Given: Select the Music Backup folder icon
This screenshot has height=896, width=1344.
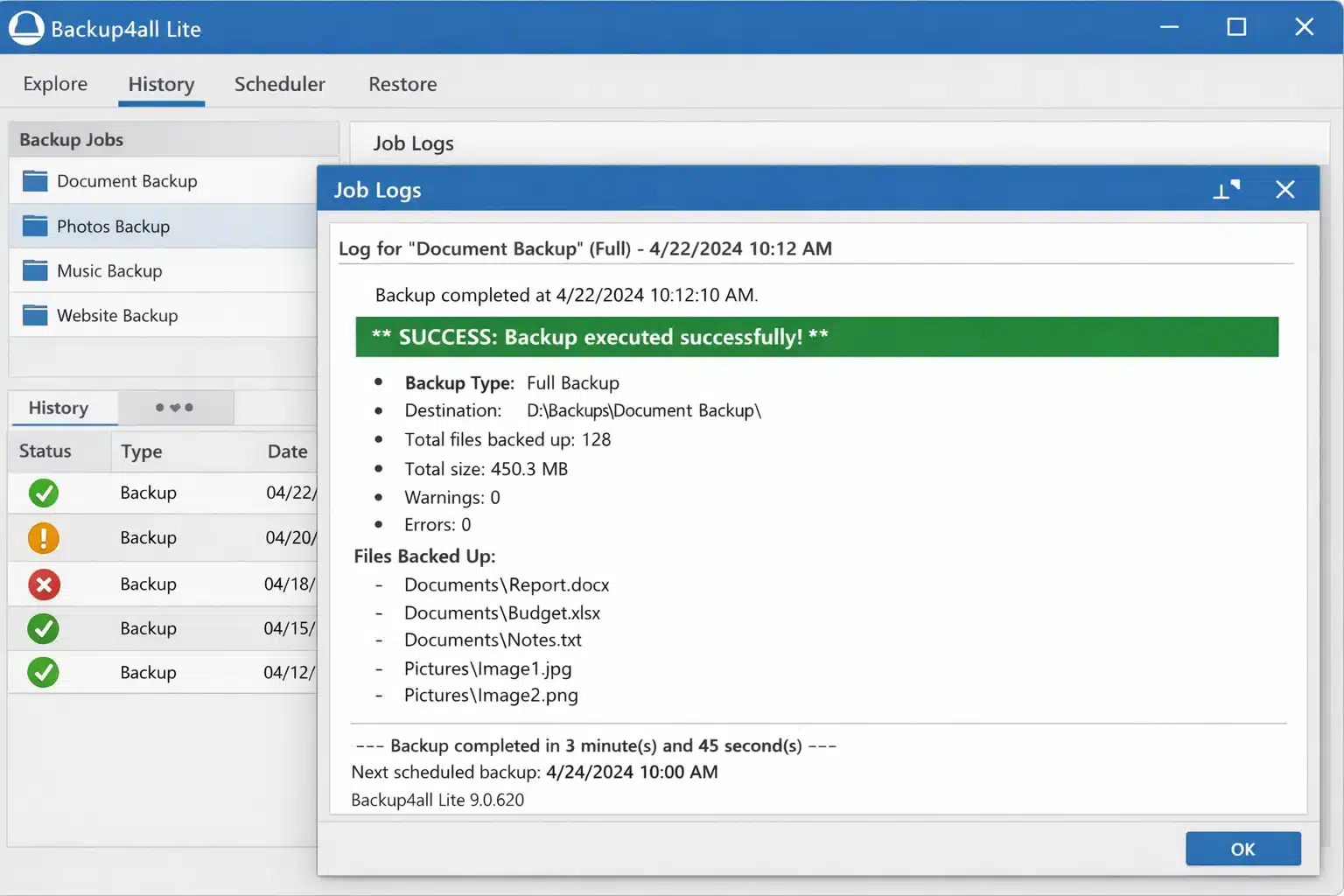Looking at the screenshot, I should point(35,270).
